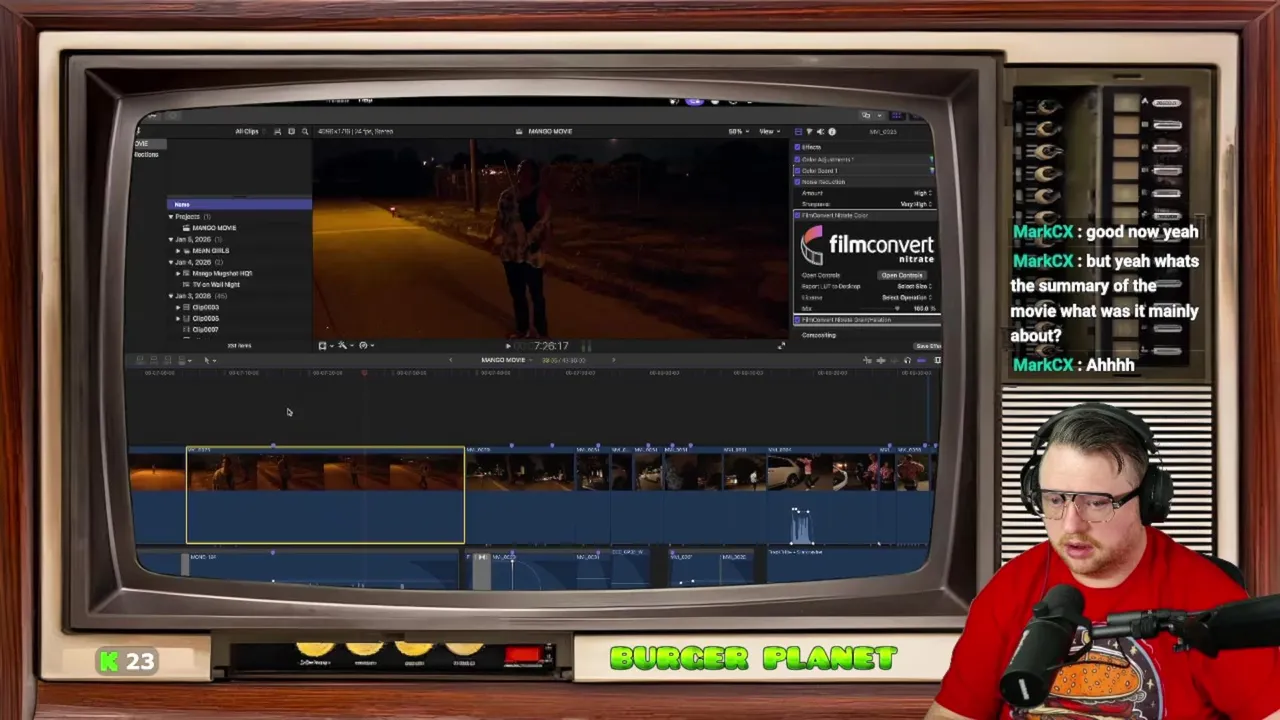Click the Open Controls button
Image resolution: width=1280 pixels, height=720 pixels.
[x=901, y=275]
